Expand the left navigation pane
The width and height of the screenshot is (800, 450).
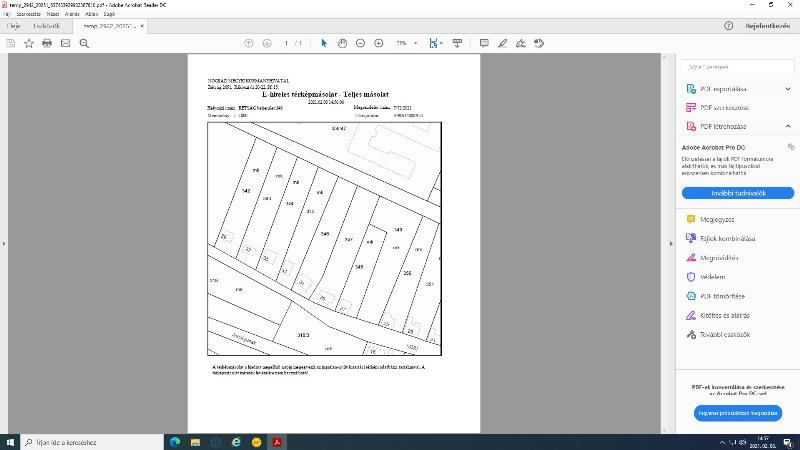click(x=4, y=242)
